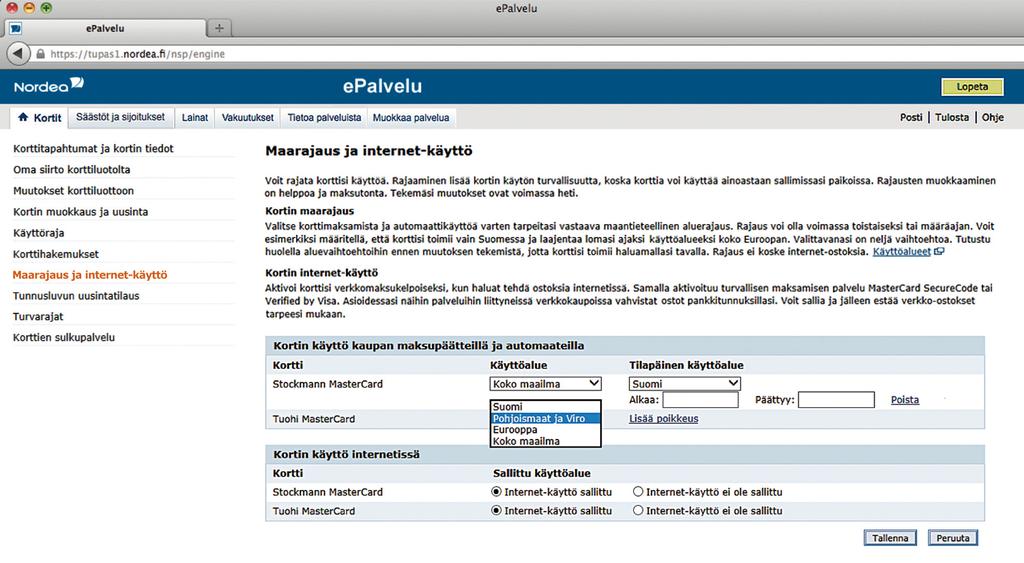Open Turvarajat in the sidebar
The image size is (1024, 563).
click(x=39, y=316)
